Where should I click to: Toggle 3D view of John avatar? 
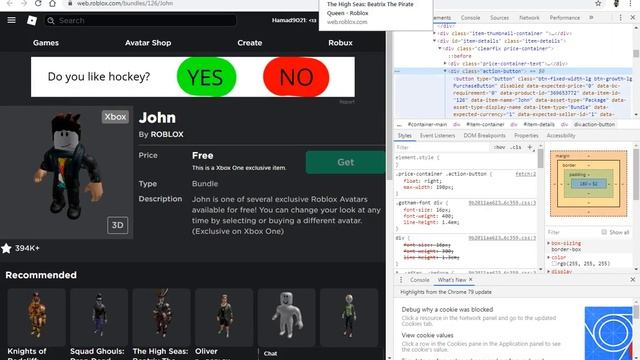coord(118,225)
